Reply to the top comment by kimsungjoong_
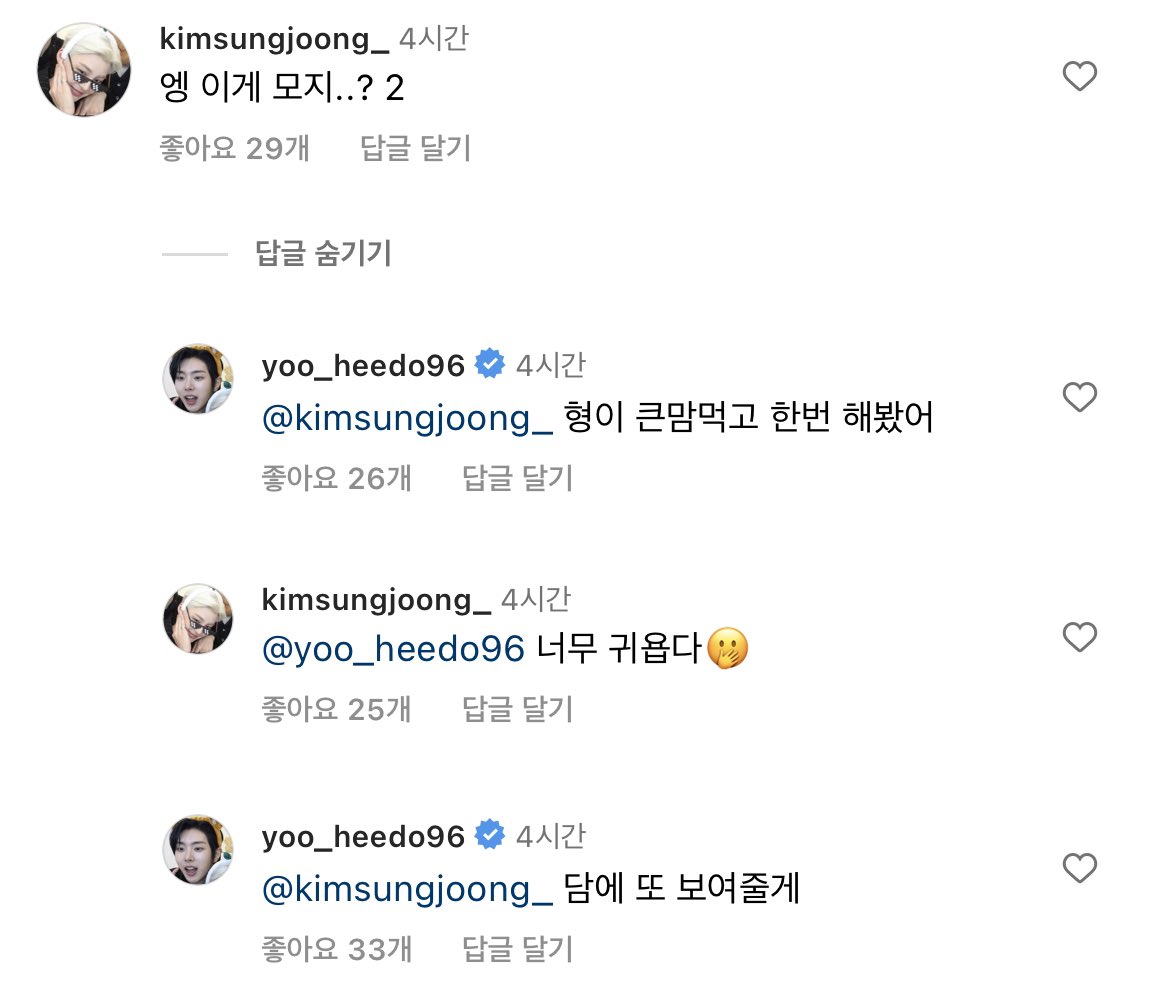Viewport: 1170px width, 1004px height. [414, 149]
